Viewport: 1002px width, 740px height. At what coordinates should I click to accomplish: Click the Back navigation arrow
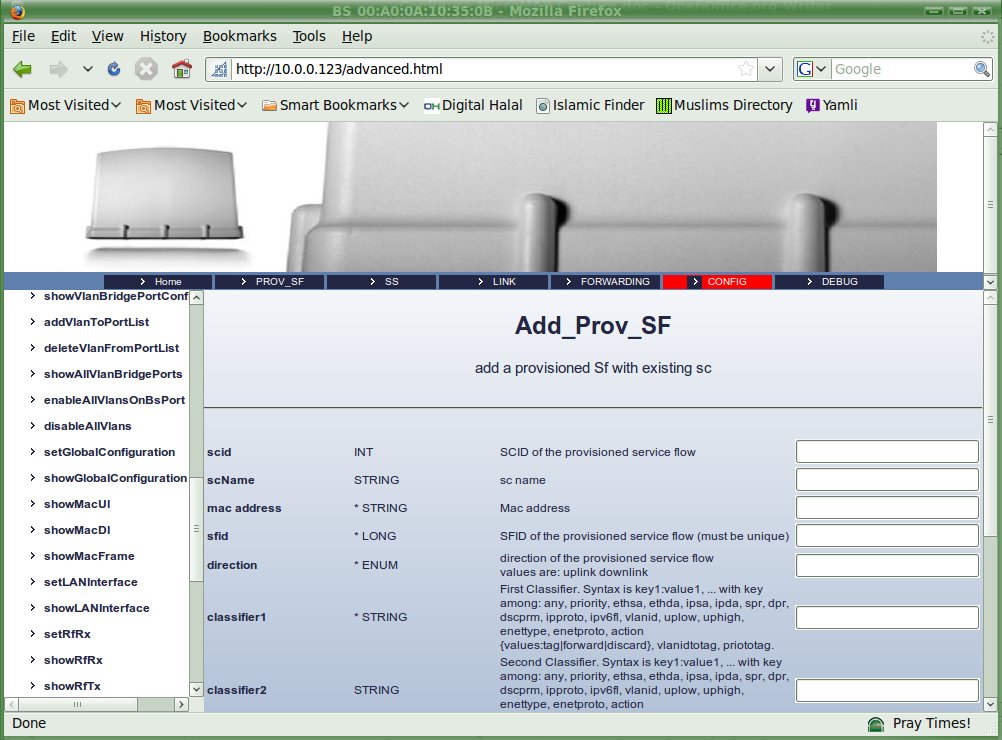click(23, 69)
